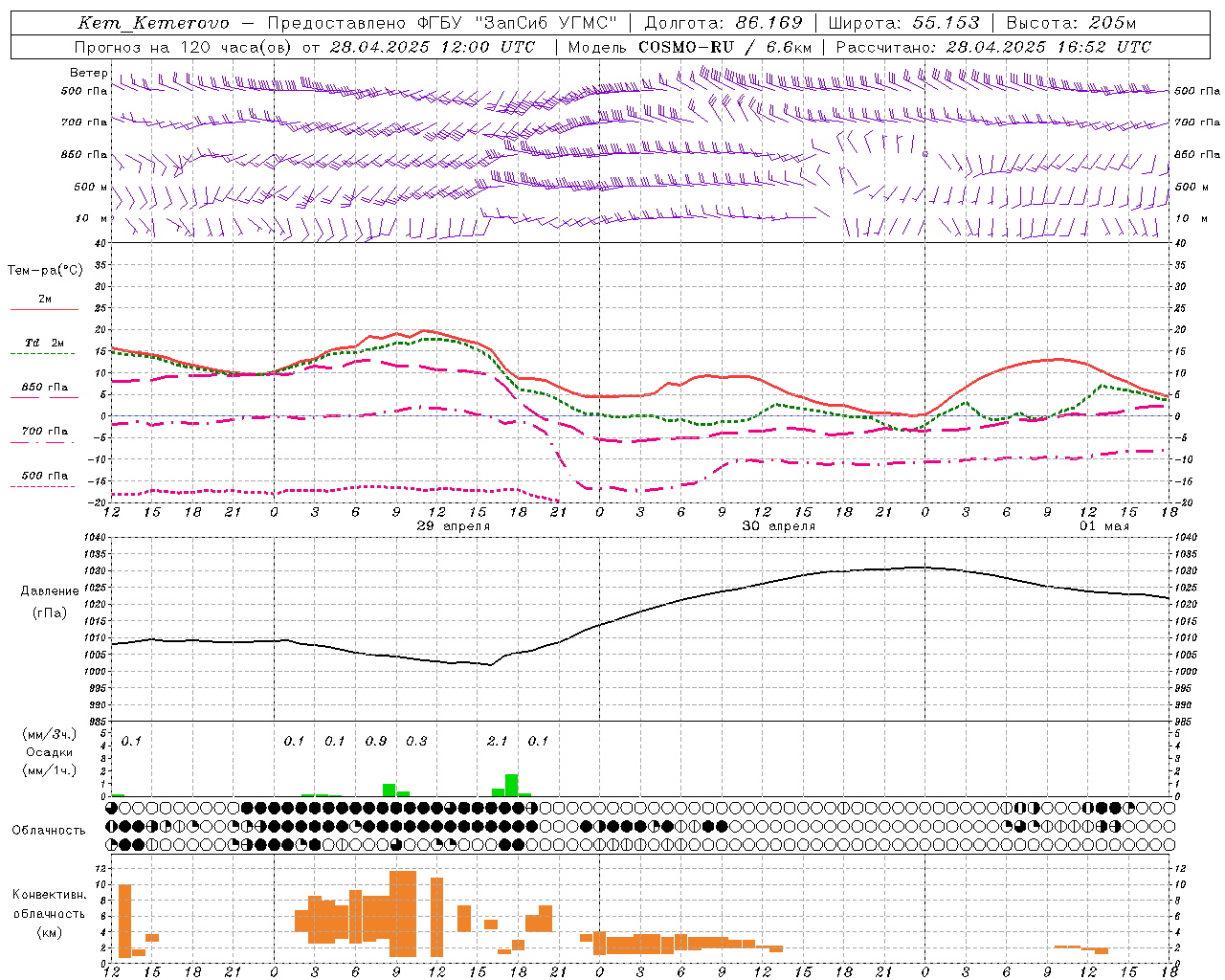The height and width of the screenshot is (980, 1225).
Task: Click the '01 мая' date label
Action: coord(1104,526)
